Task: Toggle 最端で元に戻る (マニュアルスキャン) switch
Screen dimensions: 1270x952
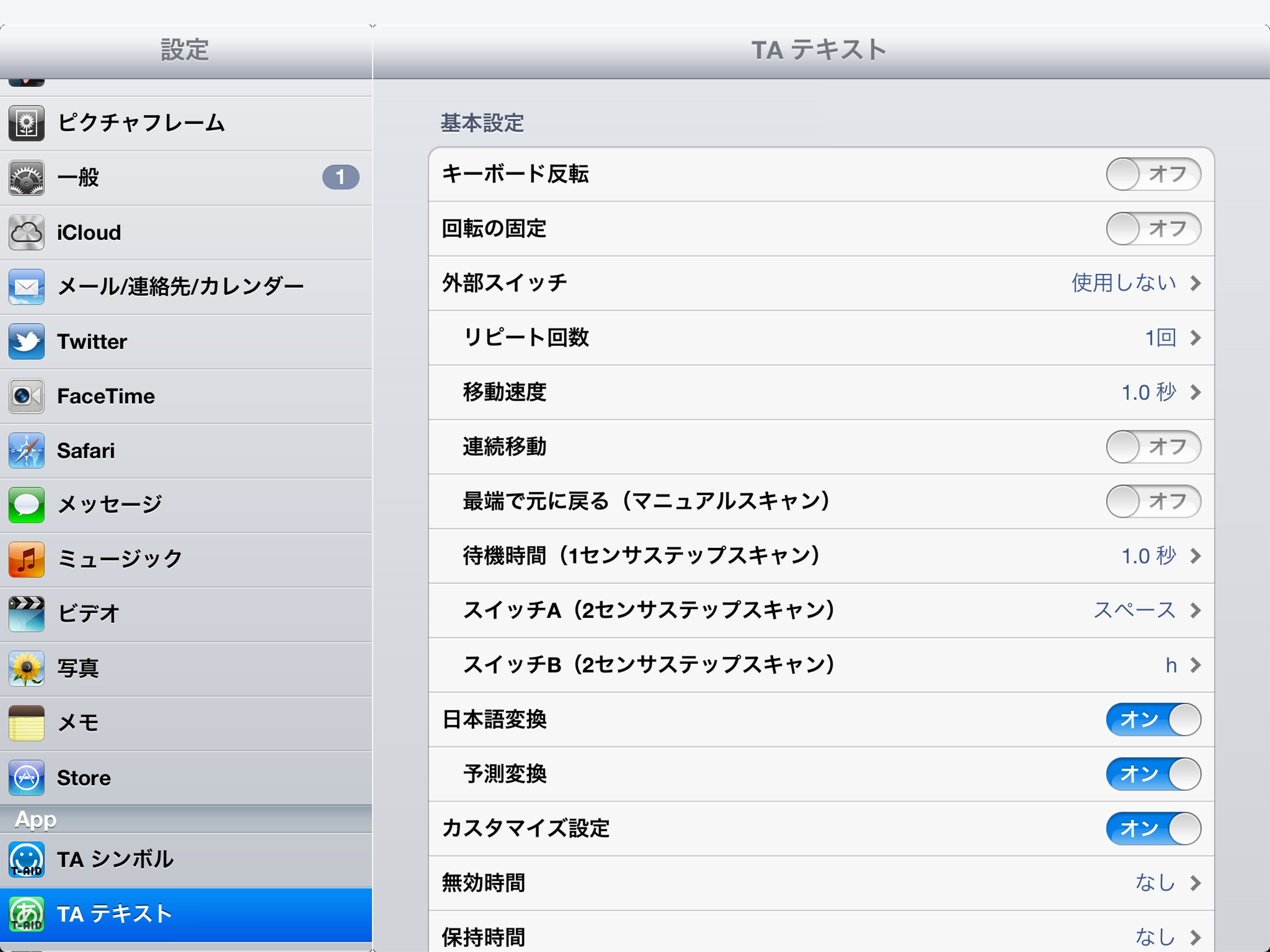Action: click(1153, 501)
